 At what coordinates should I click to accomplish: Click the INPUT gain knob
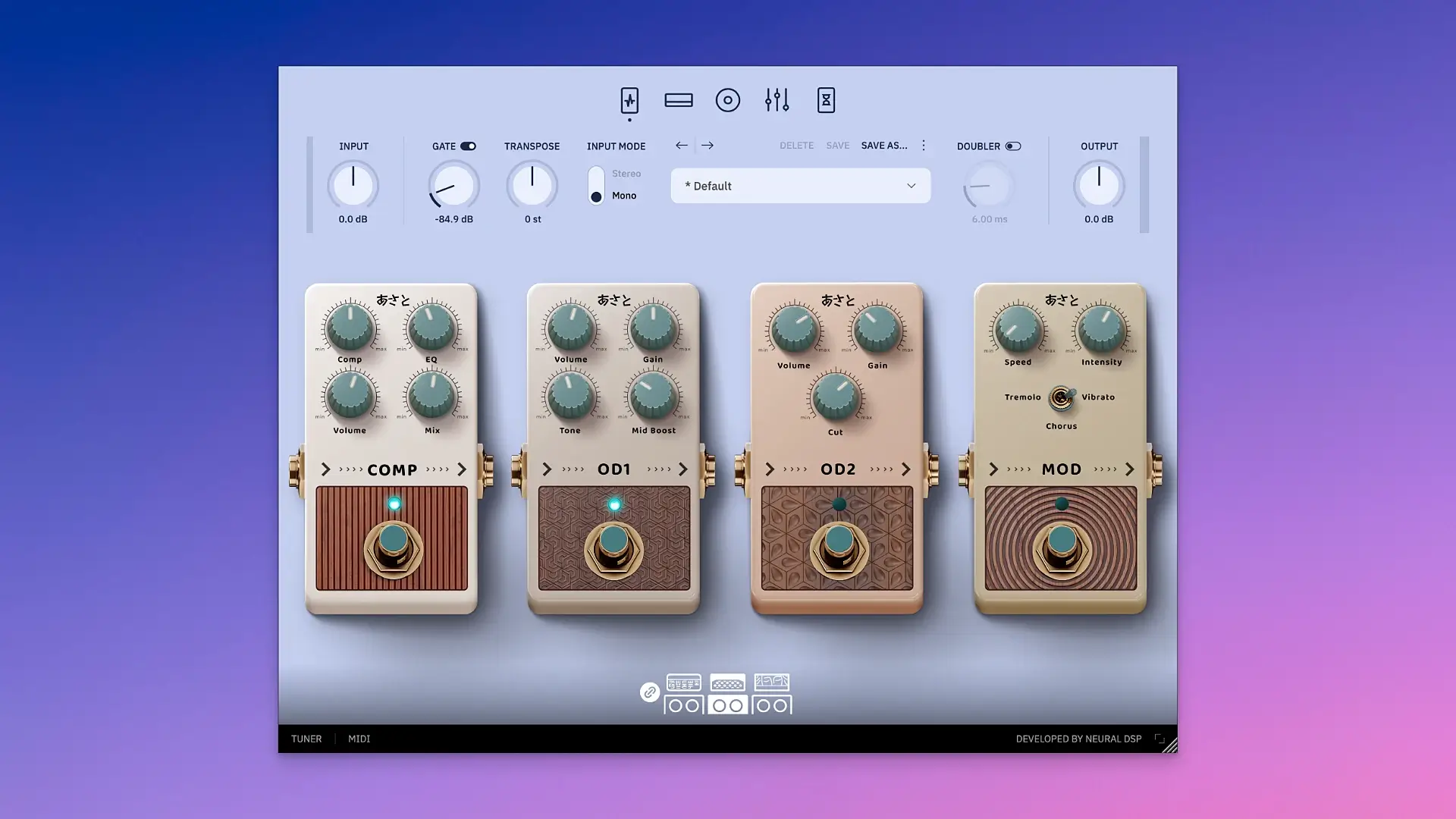click(x=353, y=185)
